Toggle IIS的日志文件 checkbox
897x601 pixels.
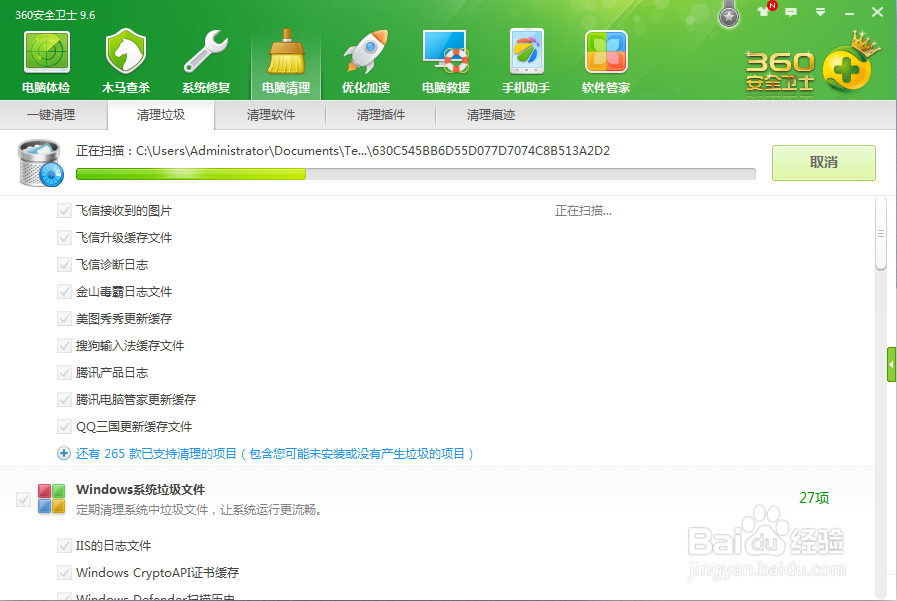coord(64,546)
